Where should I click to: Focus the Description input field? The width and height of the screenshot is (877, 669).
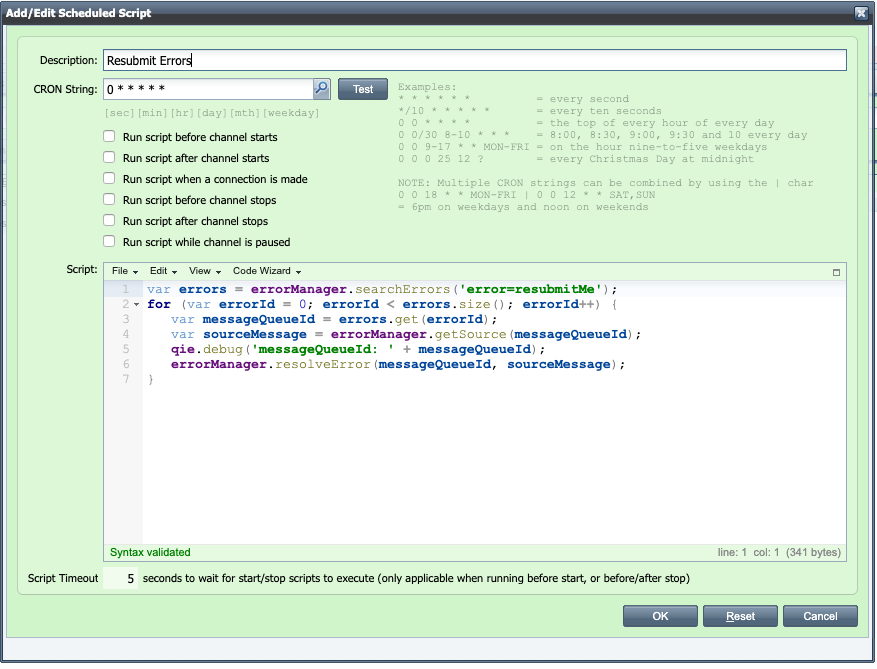click(474, 60)
